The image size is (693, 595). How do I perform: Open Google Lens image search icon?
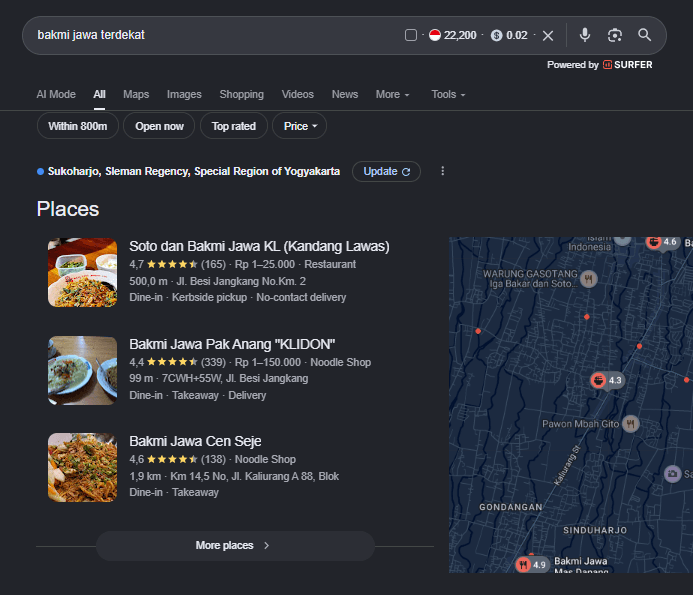614,35
